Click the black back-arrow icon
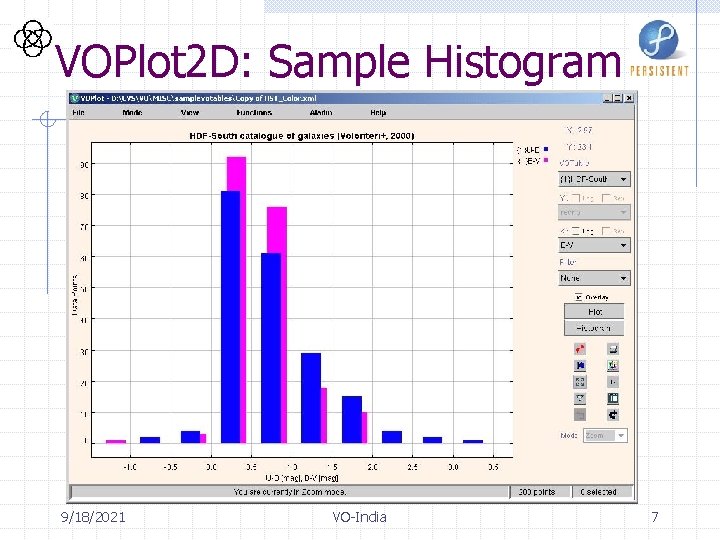 [x=613, y=415]
